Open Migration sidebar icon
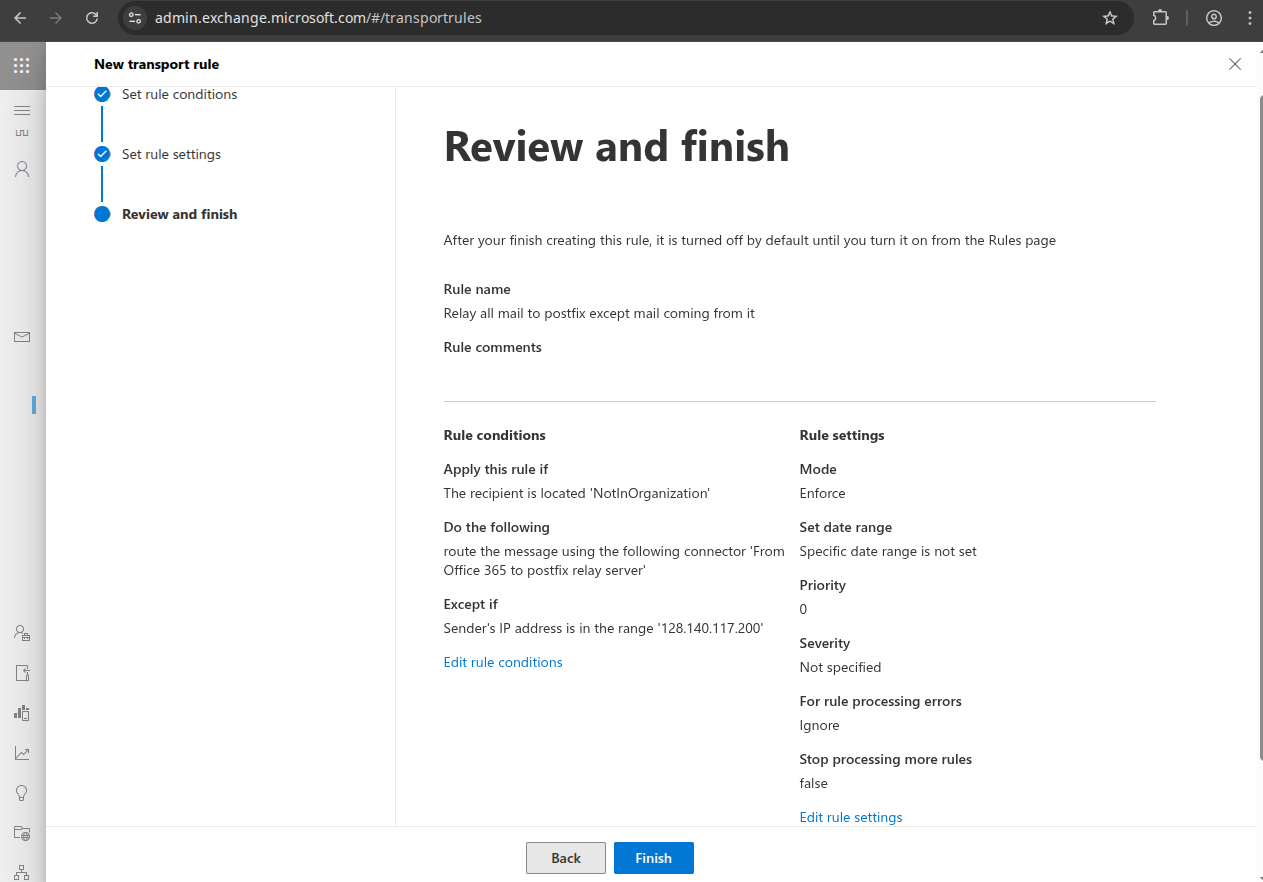Image resolution: width=1263 pixels, height=882 pixels. pos(22,673)
